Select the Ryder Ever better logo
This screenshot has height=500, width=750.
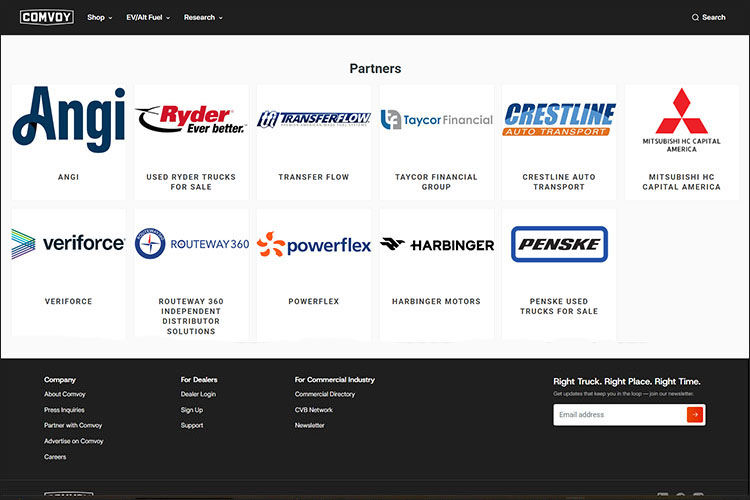pos(191,120)
